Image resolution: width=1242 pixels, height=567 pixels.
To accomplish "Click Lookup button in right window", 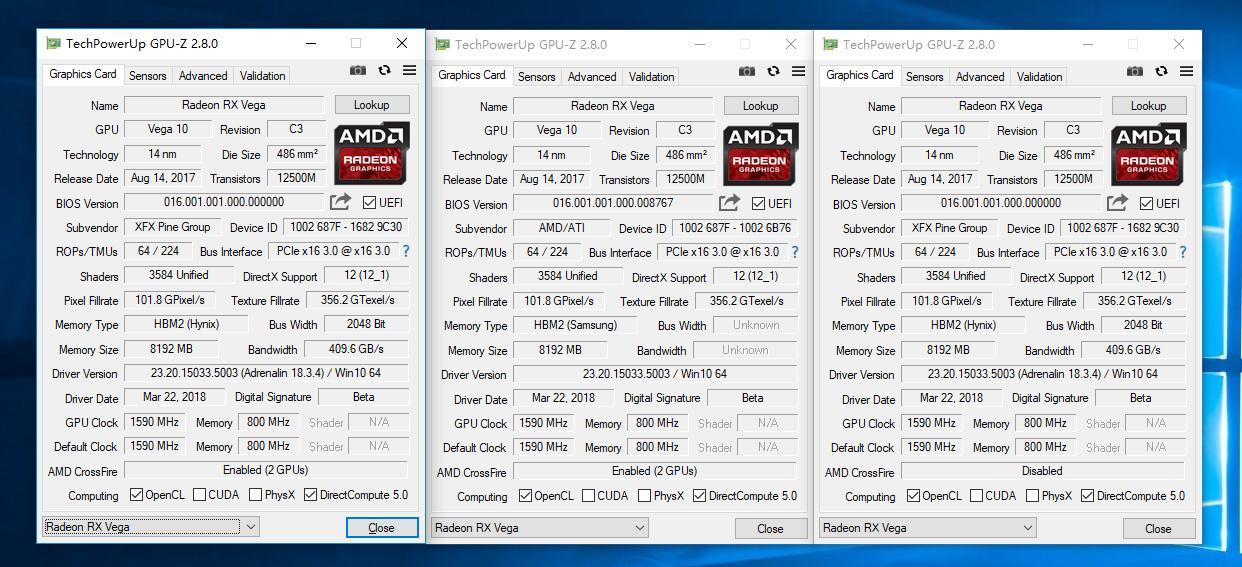I will click(1148, 106).
